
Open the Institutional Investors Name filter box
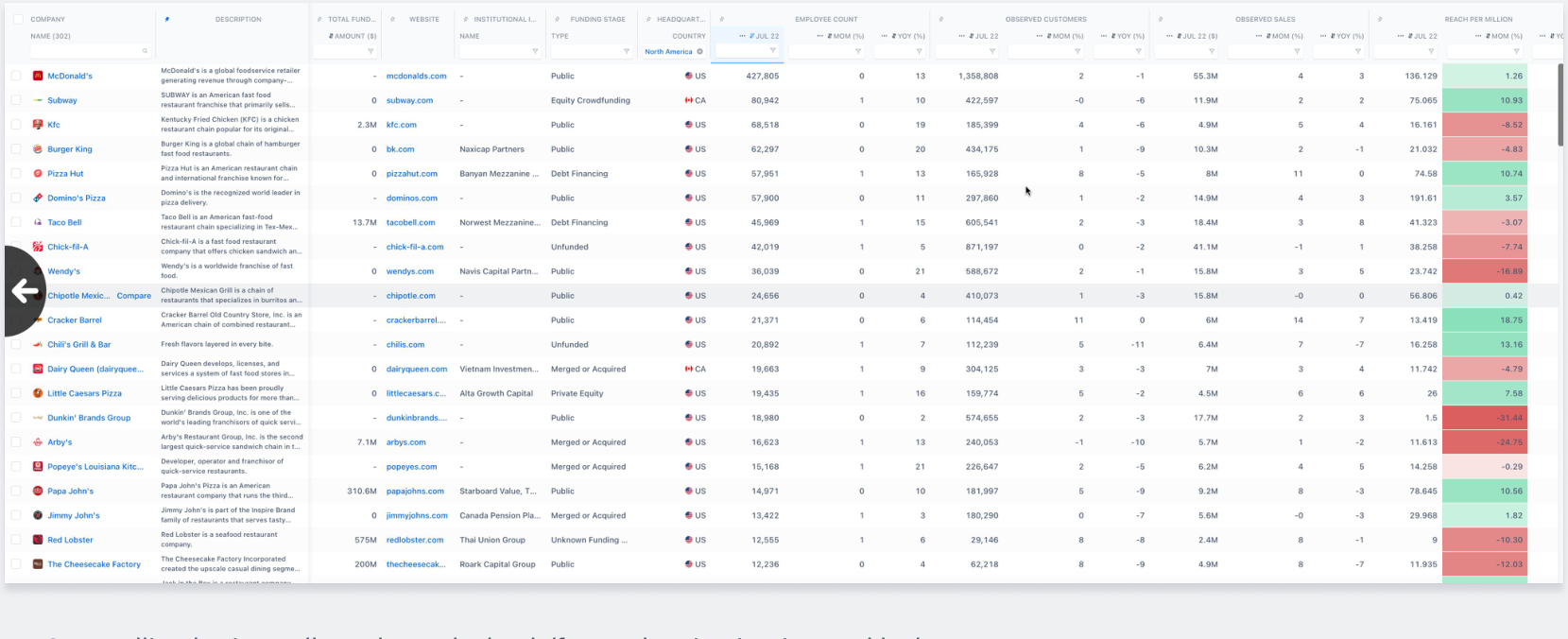point(499,51)
